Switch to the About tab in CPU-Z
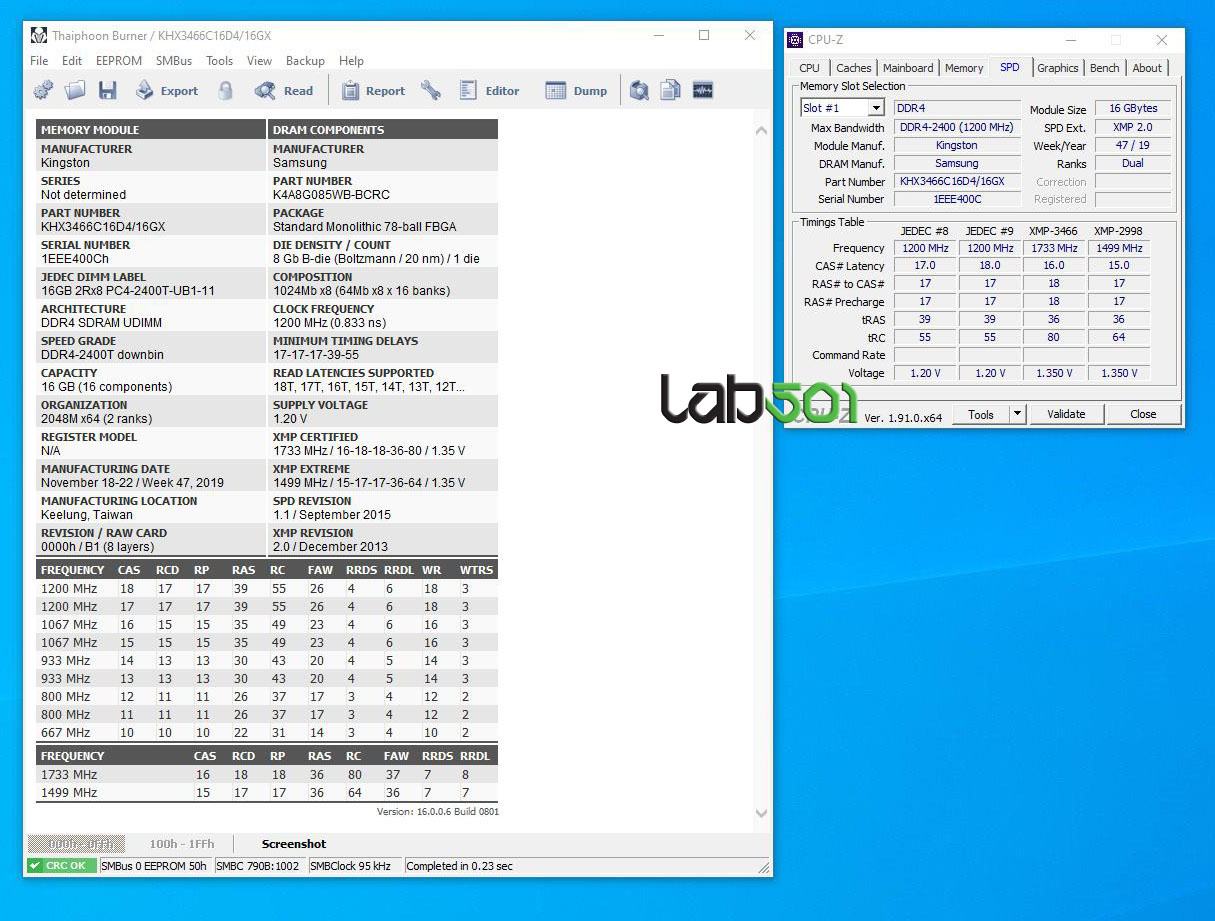Viewport: 1215px width, 921px height. click(1147, 68)
